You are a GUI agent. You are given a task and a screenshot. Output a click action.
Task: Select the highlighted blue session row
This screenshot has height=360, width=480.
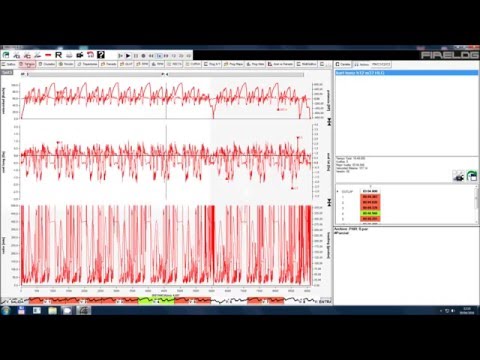coord(406,72)
